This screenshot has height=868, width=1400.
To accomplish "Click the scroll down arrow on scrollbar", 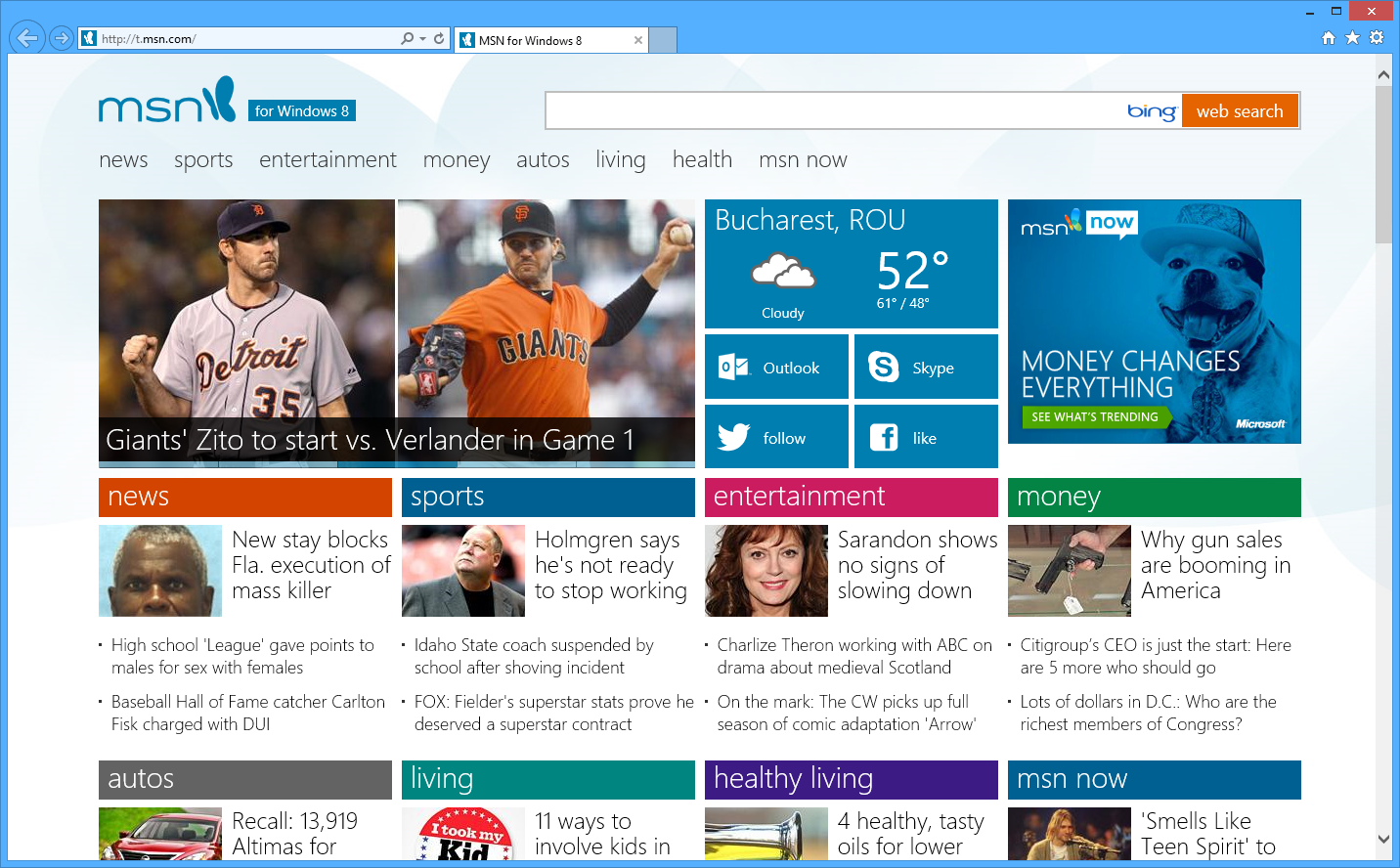I will [1383, 839].
